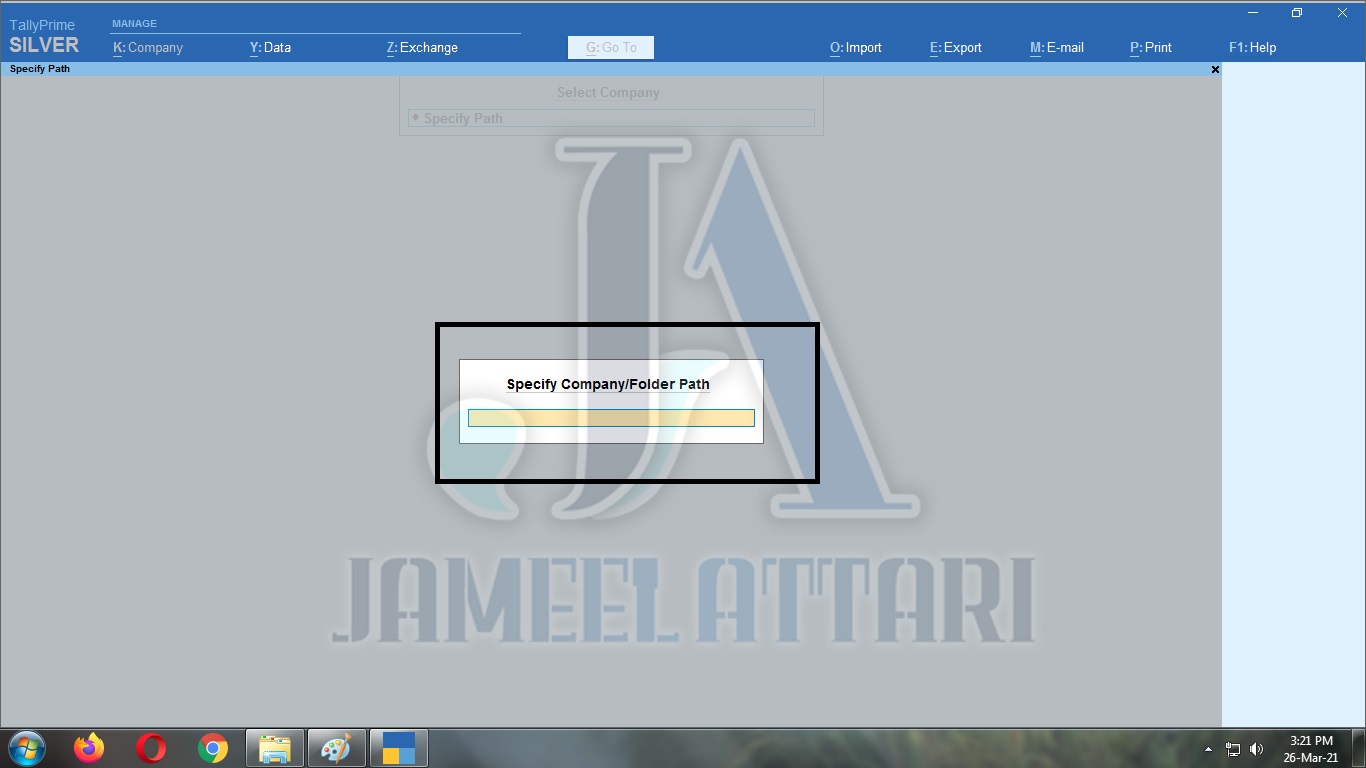This screenshot has height=768, width=1366.
Task: Open the O: Import menu
Action: (856, 47)
